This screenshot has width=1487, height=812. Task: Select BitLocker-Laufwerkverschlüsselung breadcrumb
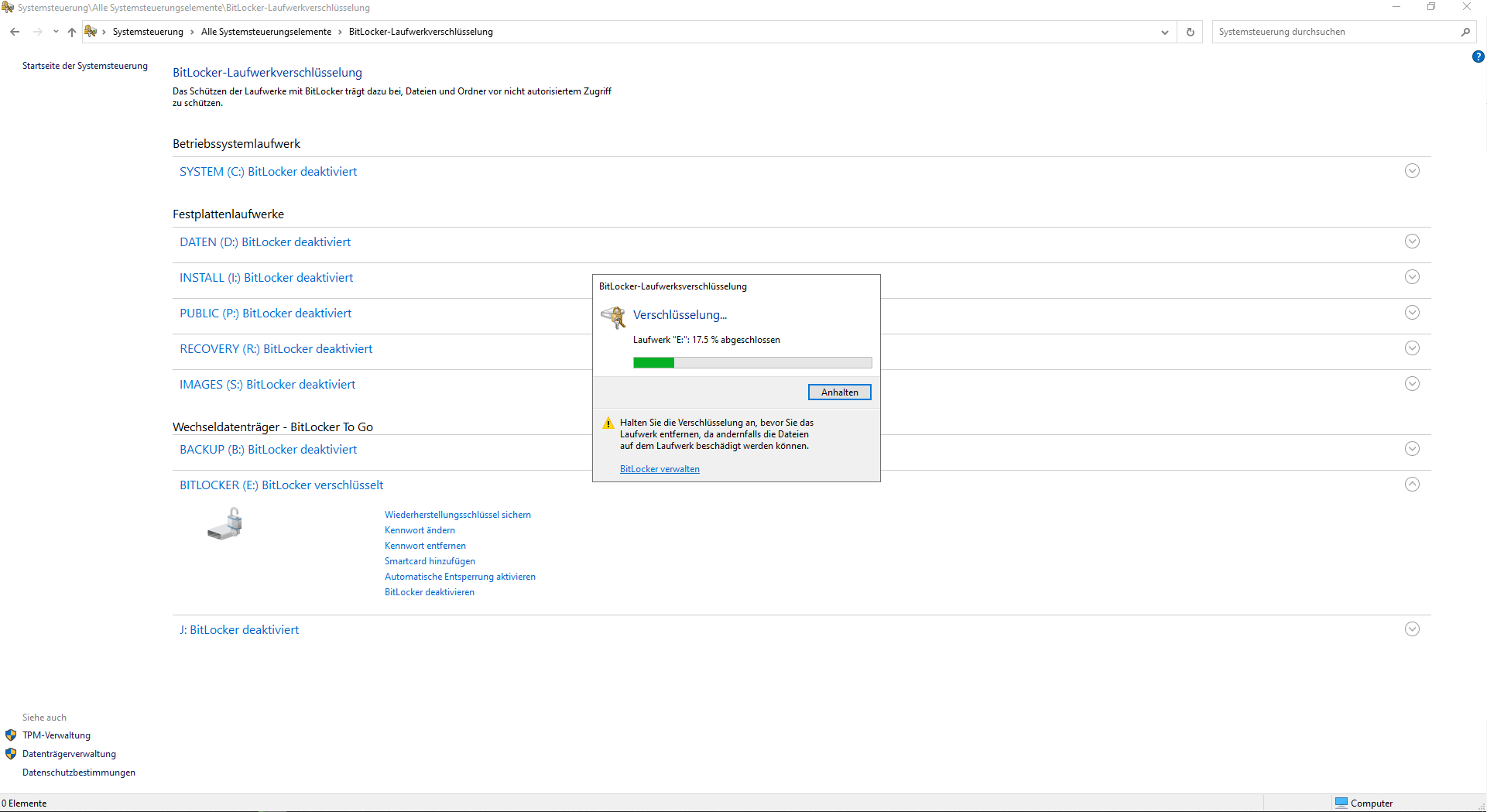[421, 32]
